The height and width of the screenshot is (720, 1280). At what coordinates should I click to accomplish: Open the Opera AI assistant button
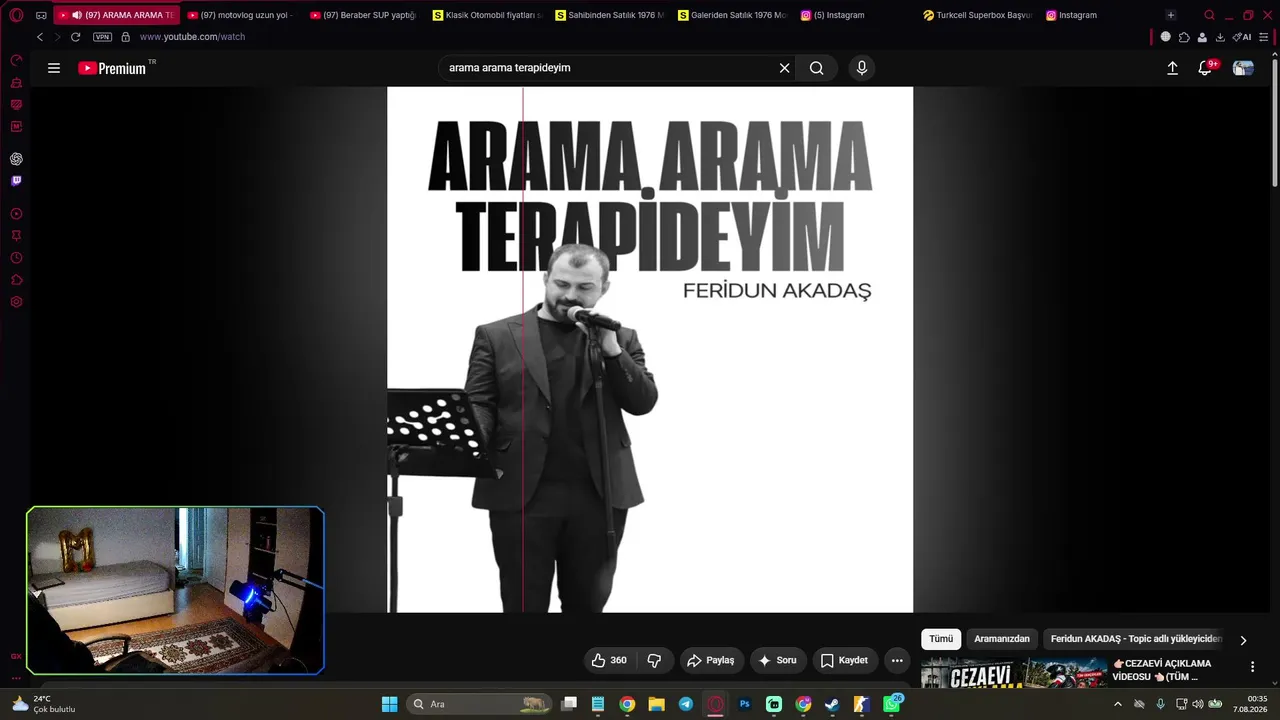[x=1242, y=37]
